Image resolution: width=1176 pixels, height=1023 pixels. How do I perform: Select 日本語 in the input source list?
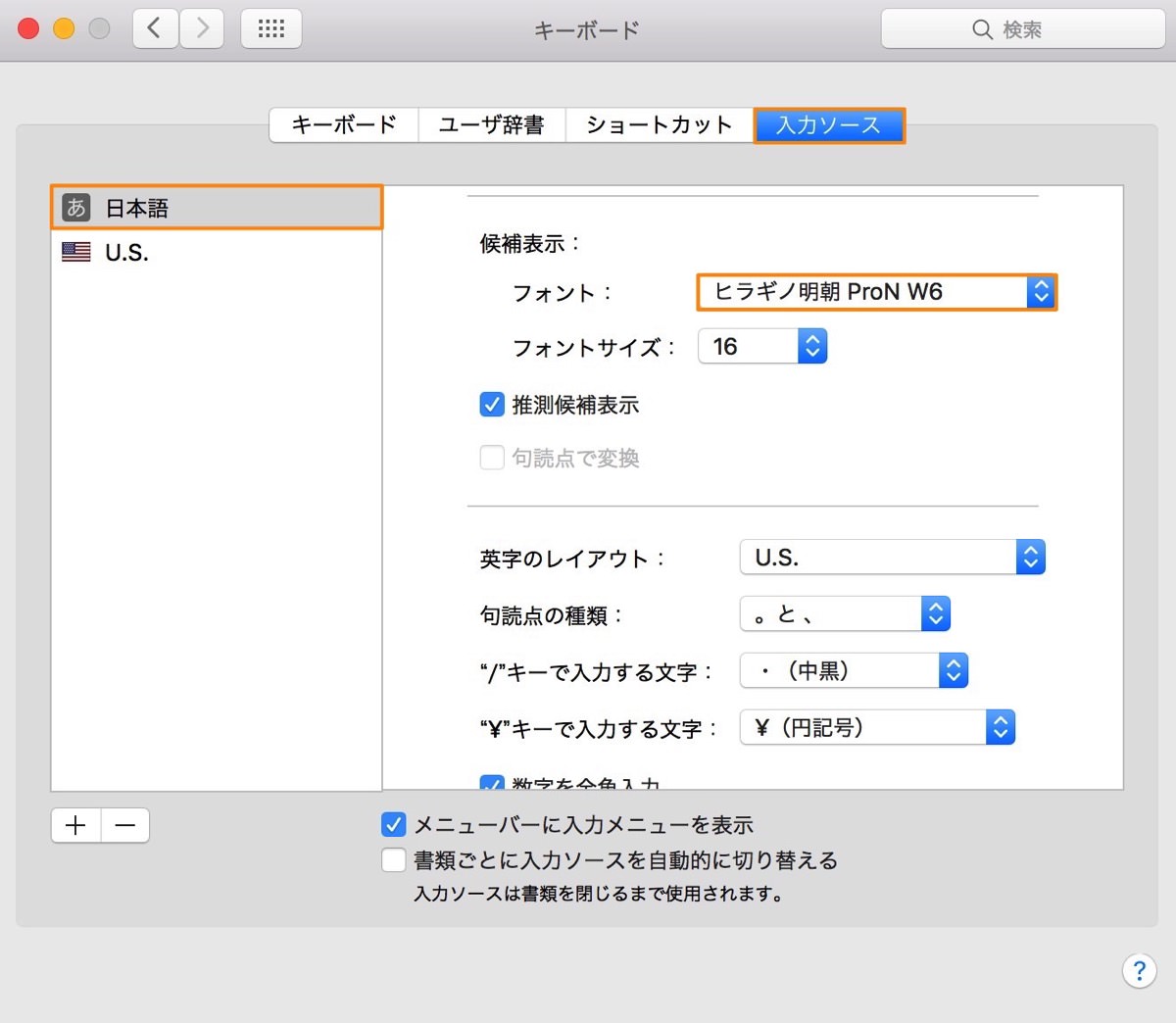click(x=217, y=208)
